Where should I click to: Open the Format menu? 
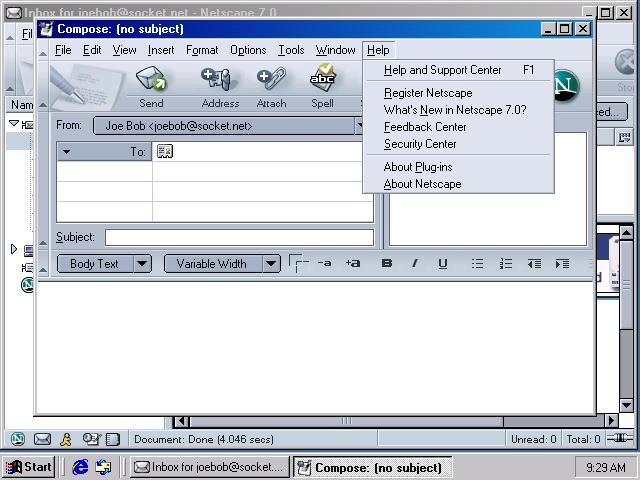[202, 50]
